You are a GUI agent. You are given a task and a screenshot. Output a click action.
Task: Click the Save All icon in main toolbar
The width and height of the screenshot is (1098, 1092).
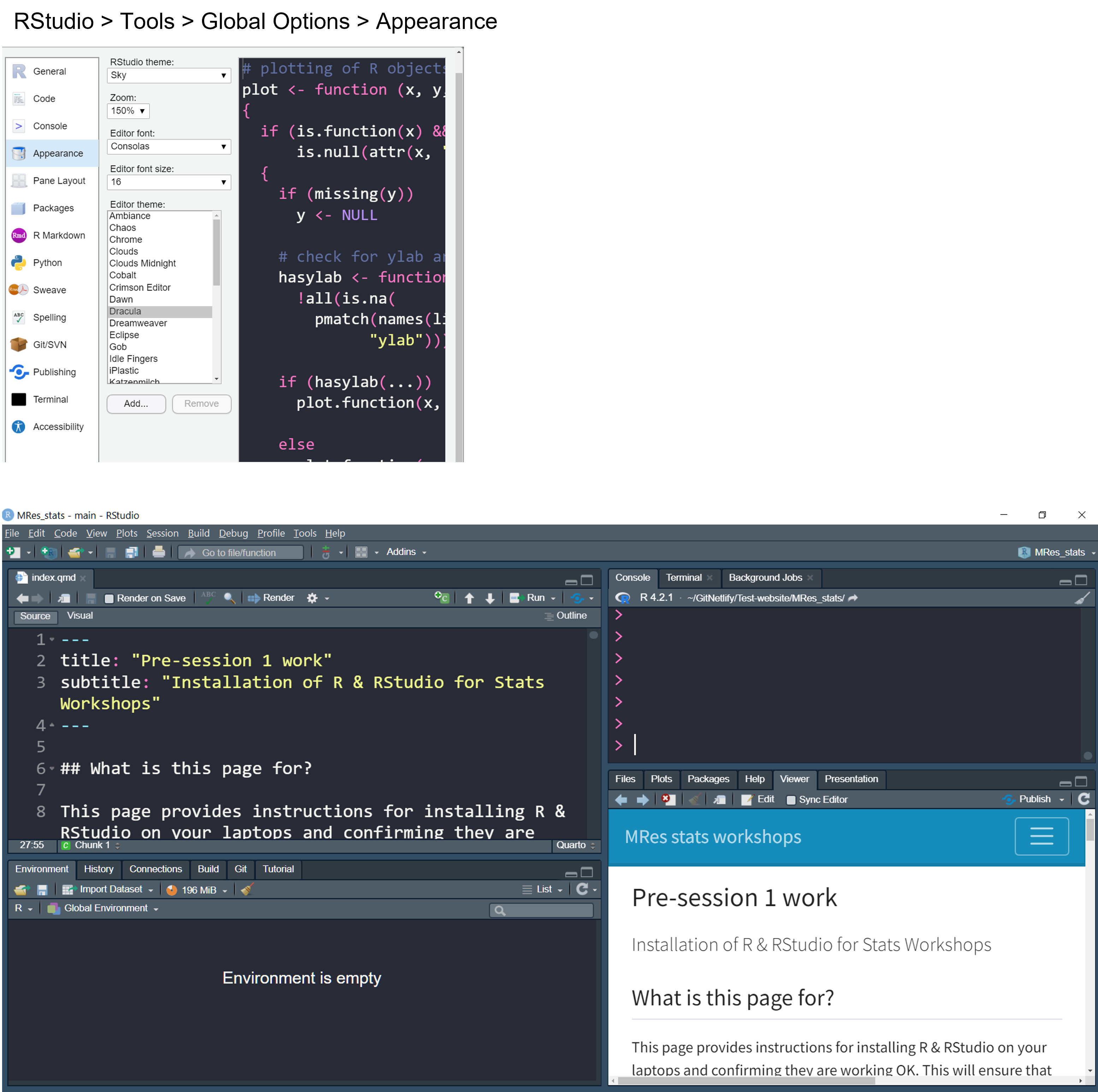click(132, 552)
